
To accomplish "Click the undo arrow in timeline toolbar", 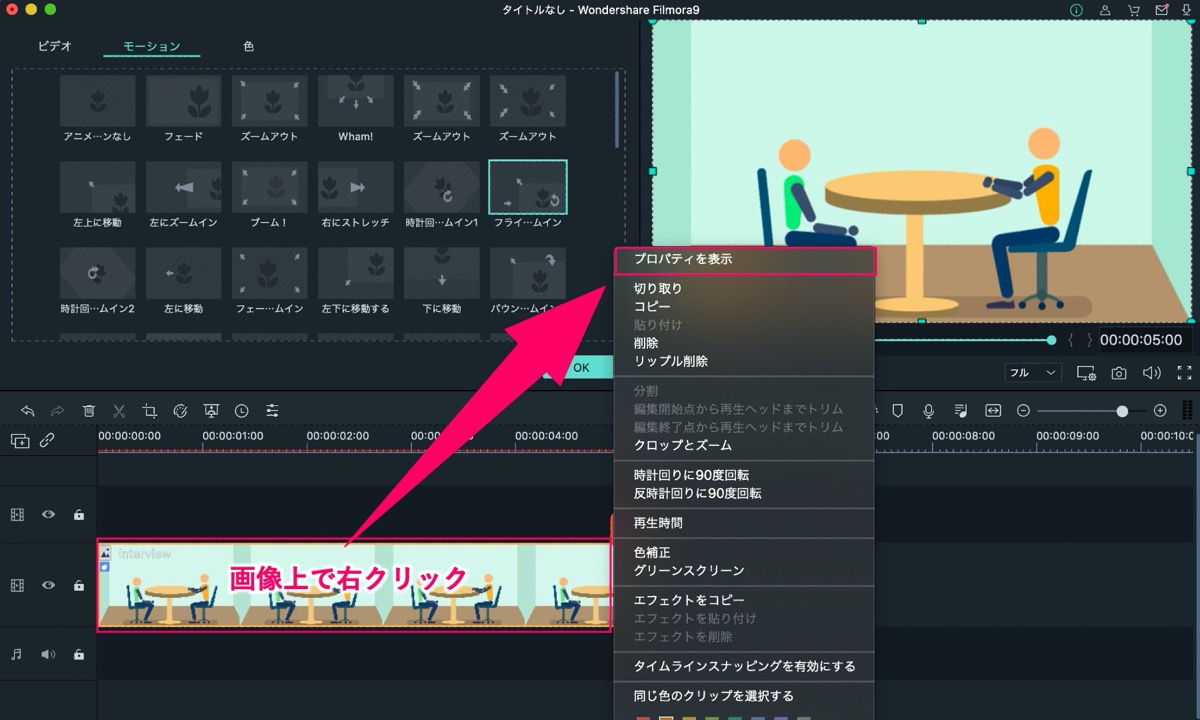I will [27, 410].
